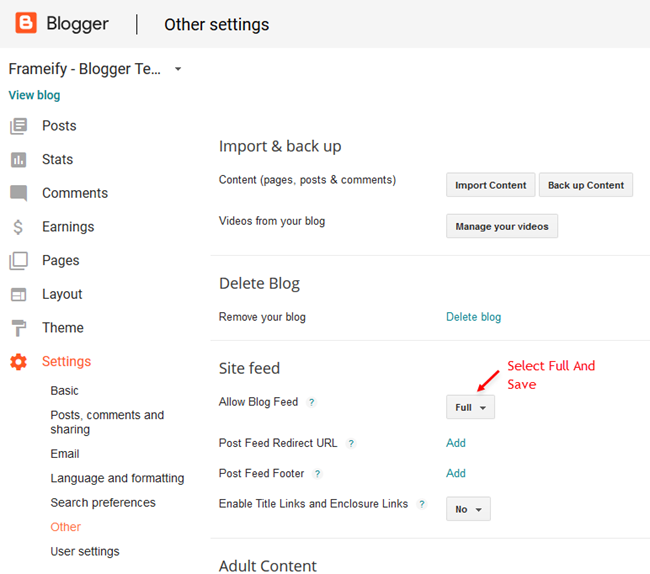The height and width of the screenshot is (574, 650).
Task: Select the Other settings submenu item
Action: 65,527
